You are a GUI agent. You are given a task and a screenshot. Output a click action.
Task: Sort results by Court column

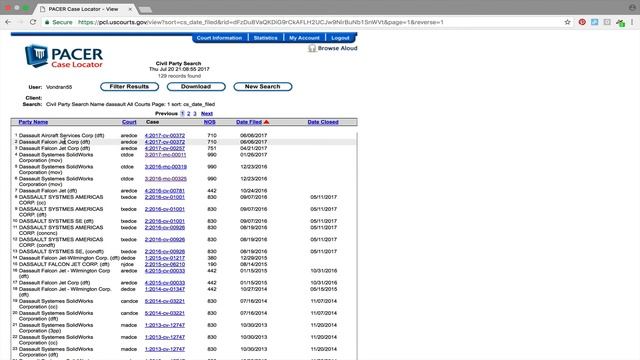pyautogui.click(x=129, y=122)
